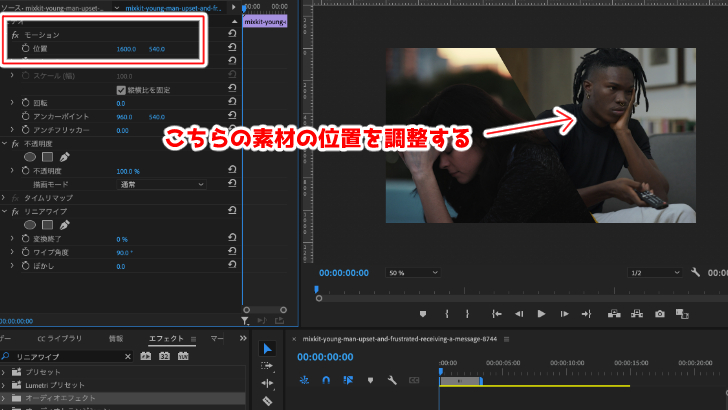Toggle animation stopwatch for 回転
Image resolution: width=728 pixels, height=410 pixels.
(26, 102)
